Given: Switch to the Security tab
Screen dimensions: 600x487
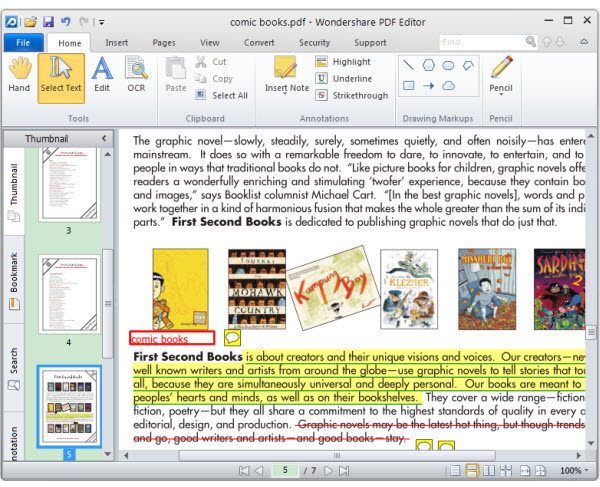Looking at the screenshot, I should pyautogui.click(x=314, y=42).
